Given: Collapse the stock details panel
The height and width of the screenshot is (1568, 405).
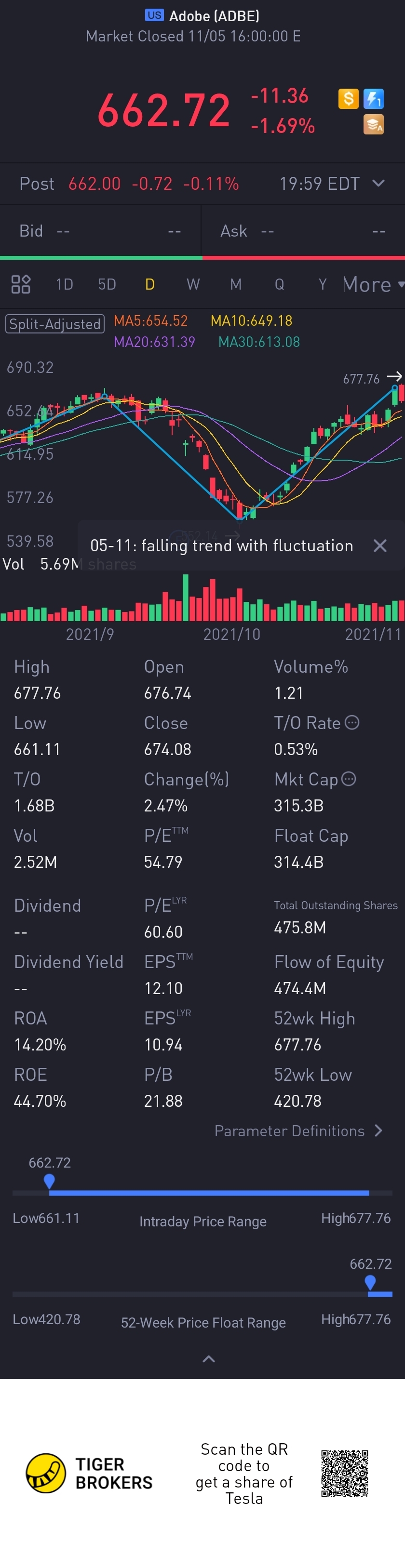Looking at the screenshot, I should coord(208,1359).
